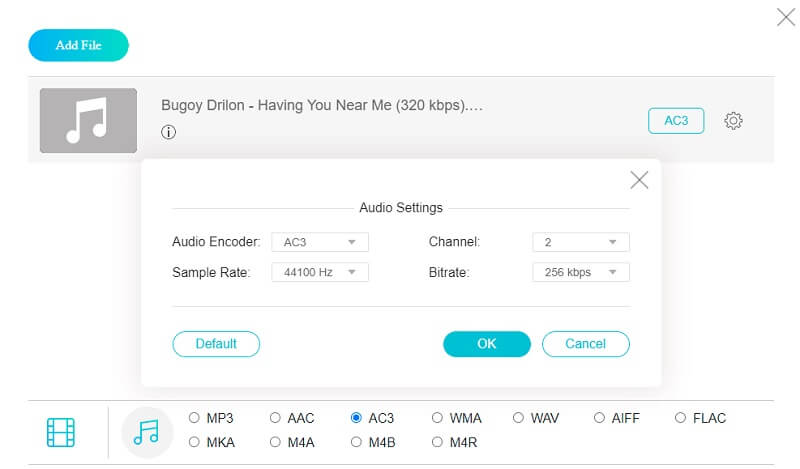Image resolution: width=800 pixels, height=469 pixels.
Task: Expand the Sample Rate dropdown
Action: [320, 272]
